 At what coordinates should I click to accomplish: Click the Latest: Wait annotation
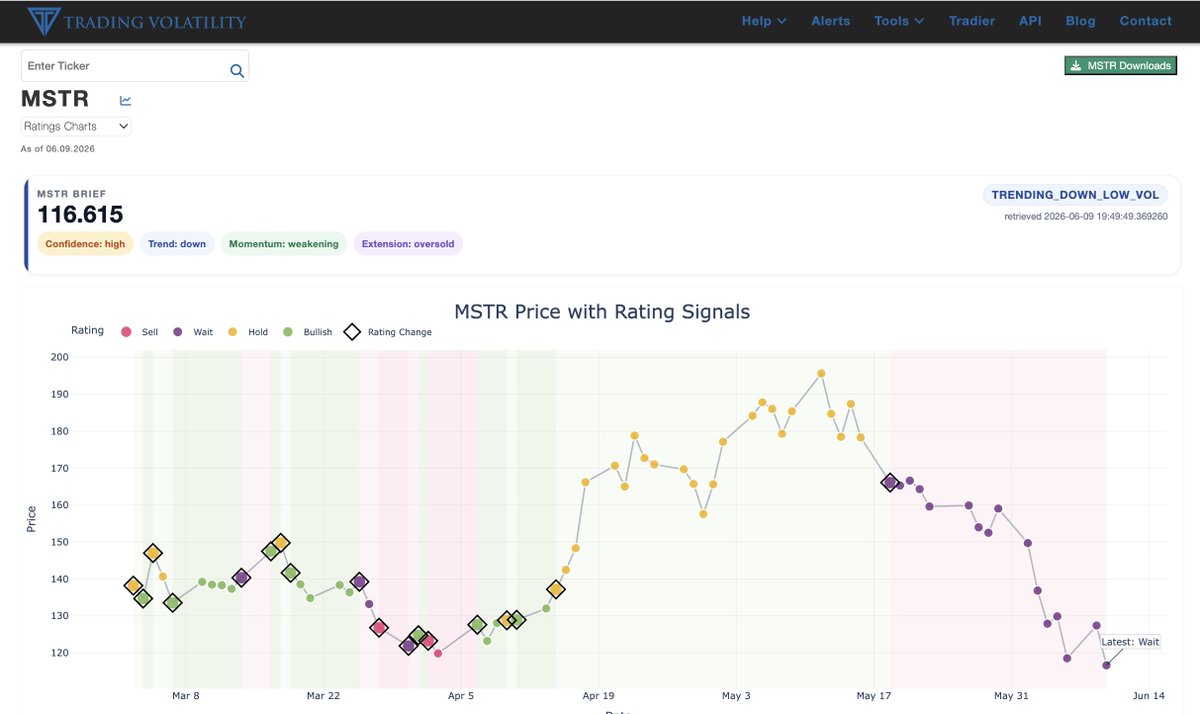point(1130,642)
